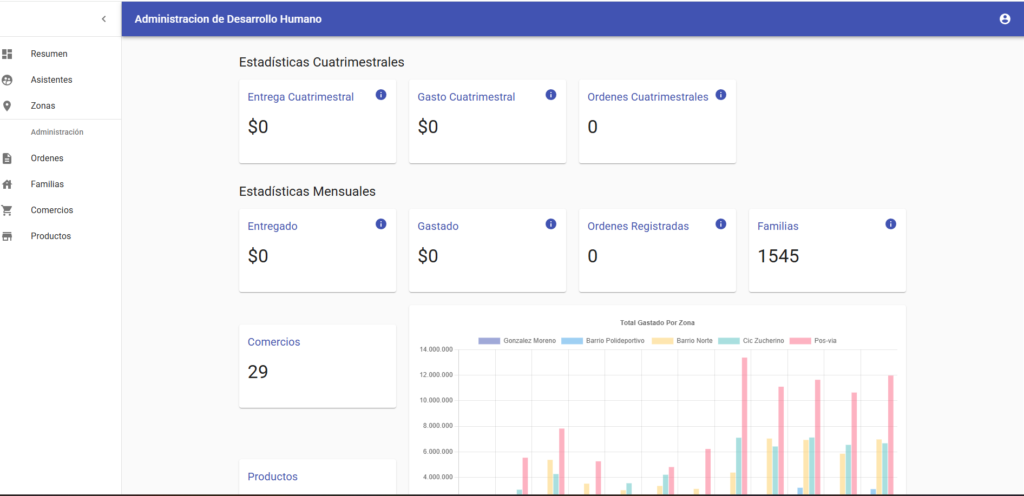The height and width of the screenshot is (496, 1024).
Task: Click the Zonas location pin icon
Action: 7,106
